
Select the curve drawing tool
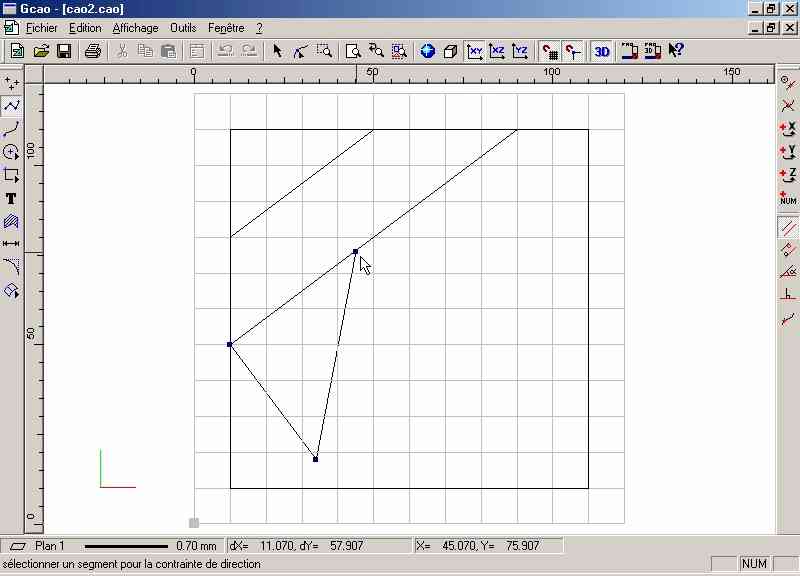click(11, 129)
